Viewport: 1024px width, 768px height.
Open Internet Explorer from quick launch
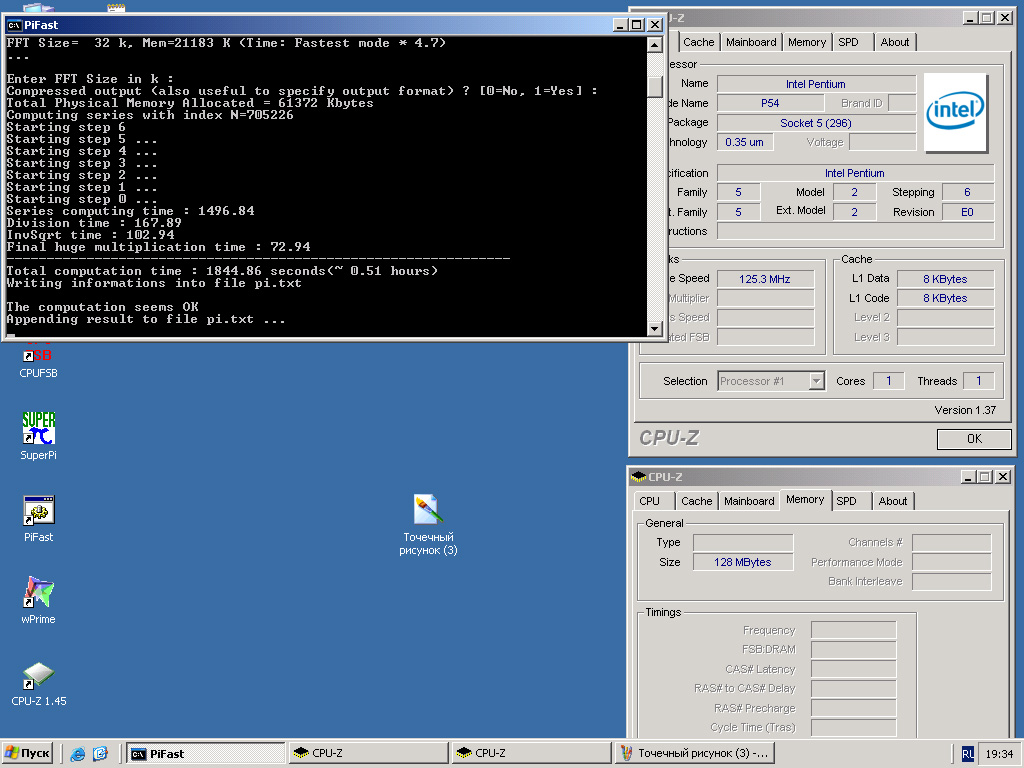[x=78, y=754]
